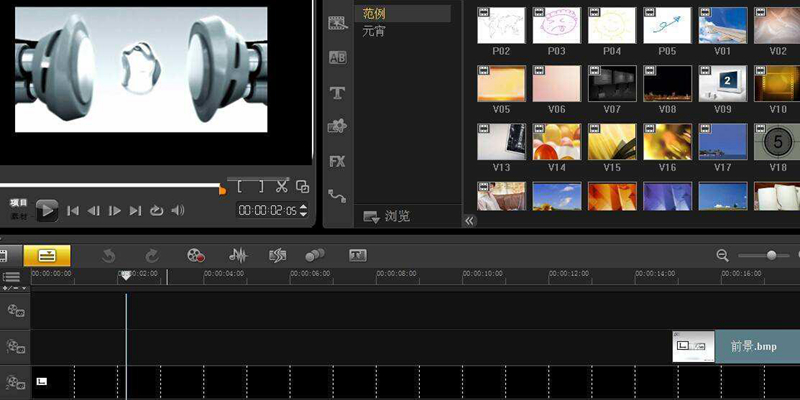This screenshot has width=800, height=400.
Task: Adjust the timecode stepper arrows
Action: click(x=302, y=211)
